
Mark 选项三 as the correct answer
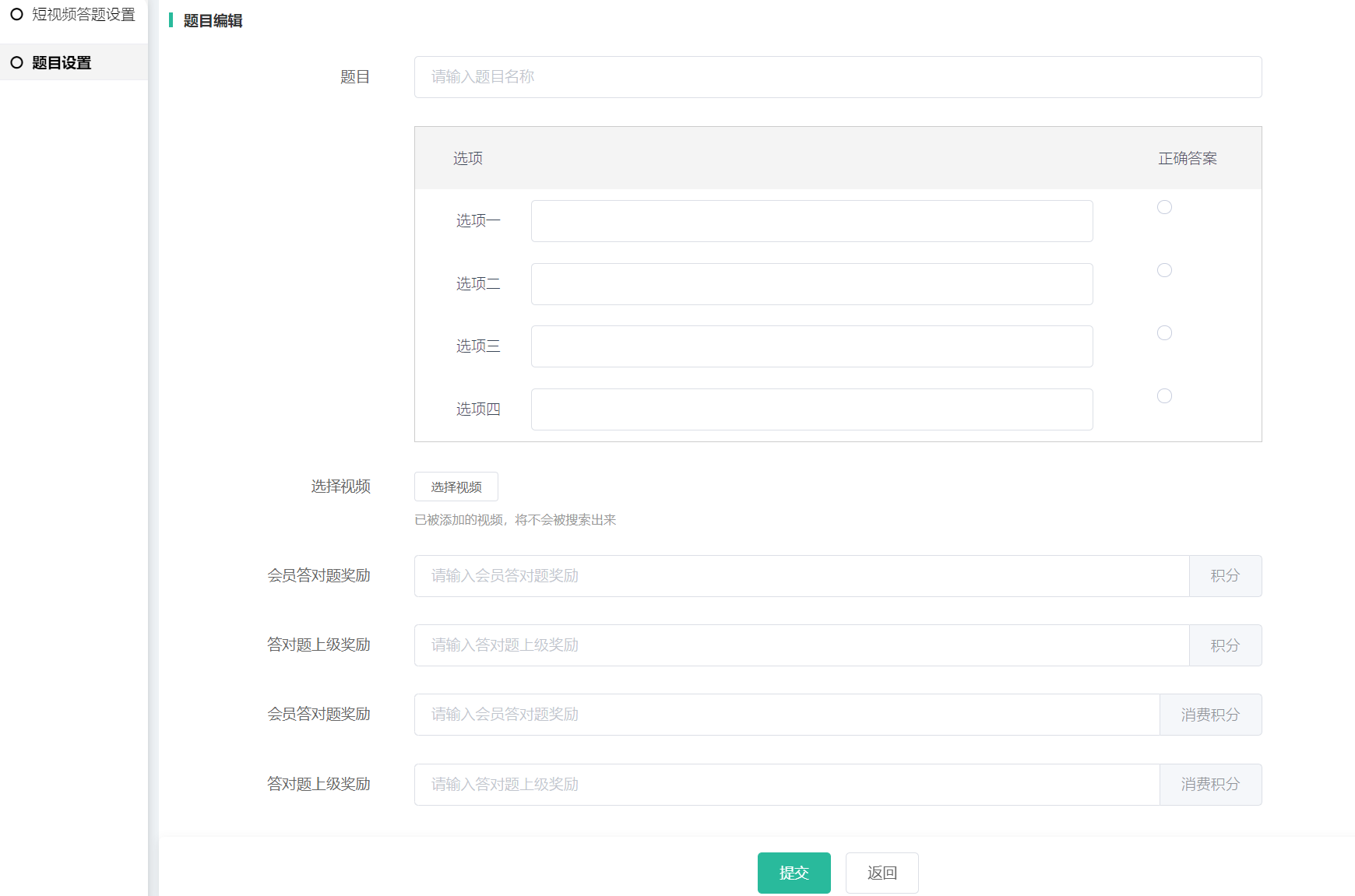tap(1164, 333)
